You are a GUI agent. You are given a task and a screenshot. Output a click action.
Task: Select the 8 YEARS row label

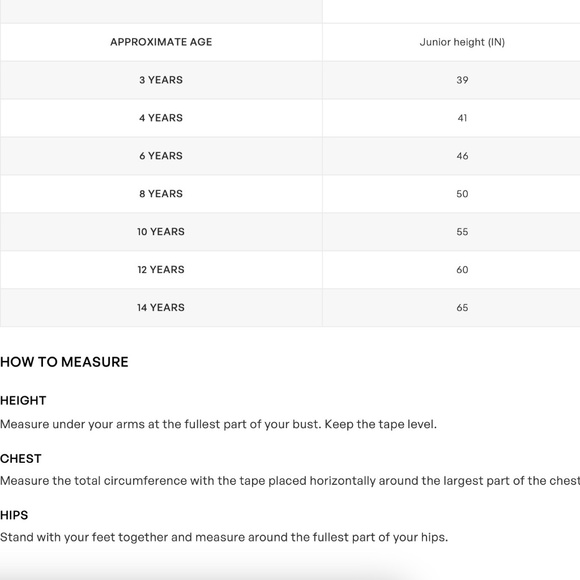click(161, 194)
